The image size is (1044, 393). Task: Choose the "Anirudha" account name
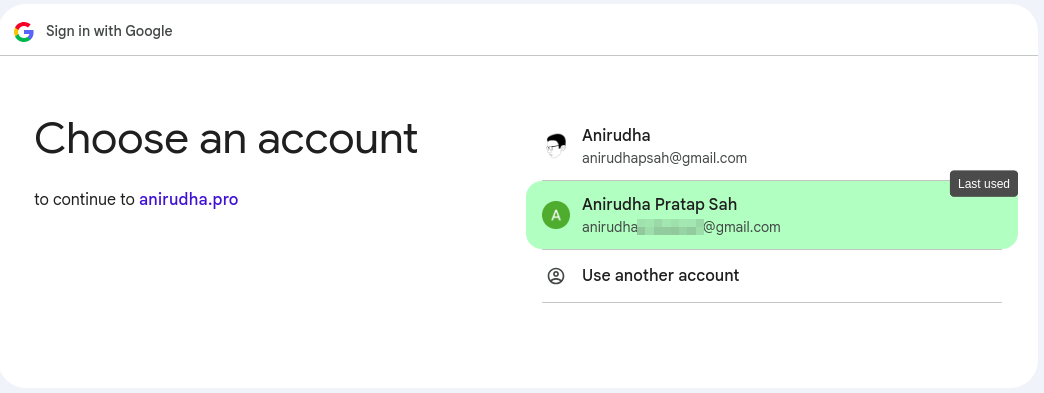click(616, 135)
